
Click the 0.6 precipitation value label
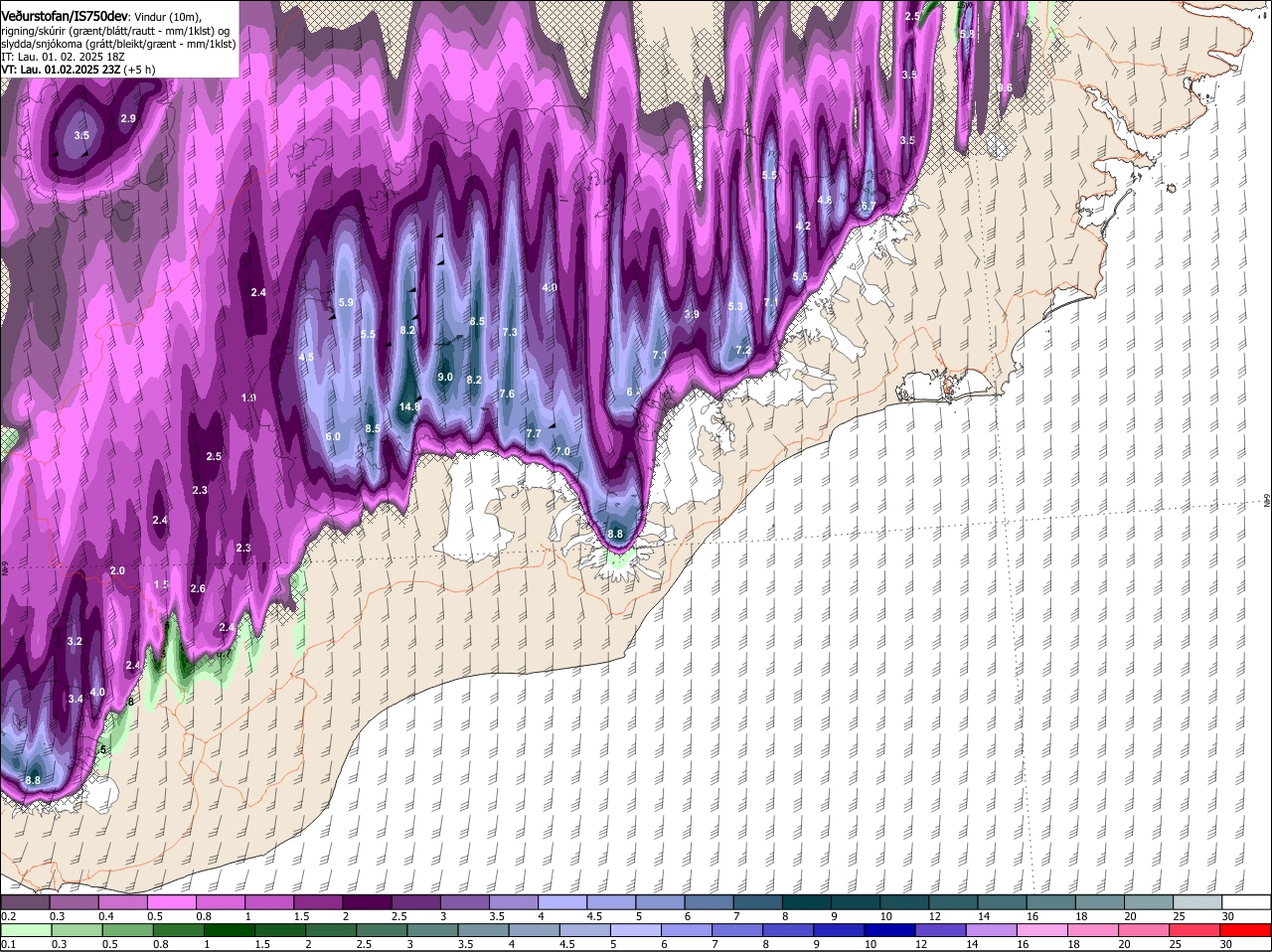point(1005,87)
